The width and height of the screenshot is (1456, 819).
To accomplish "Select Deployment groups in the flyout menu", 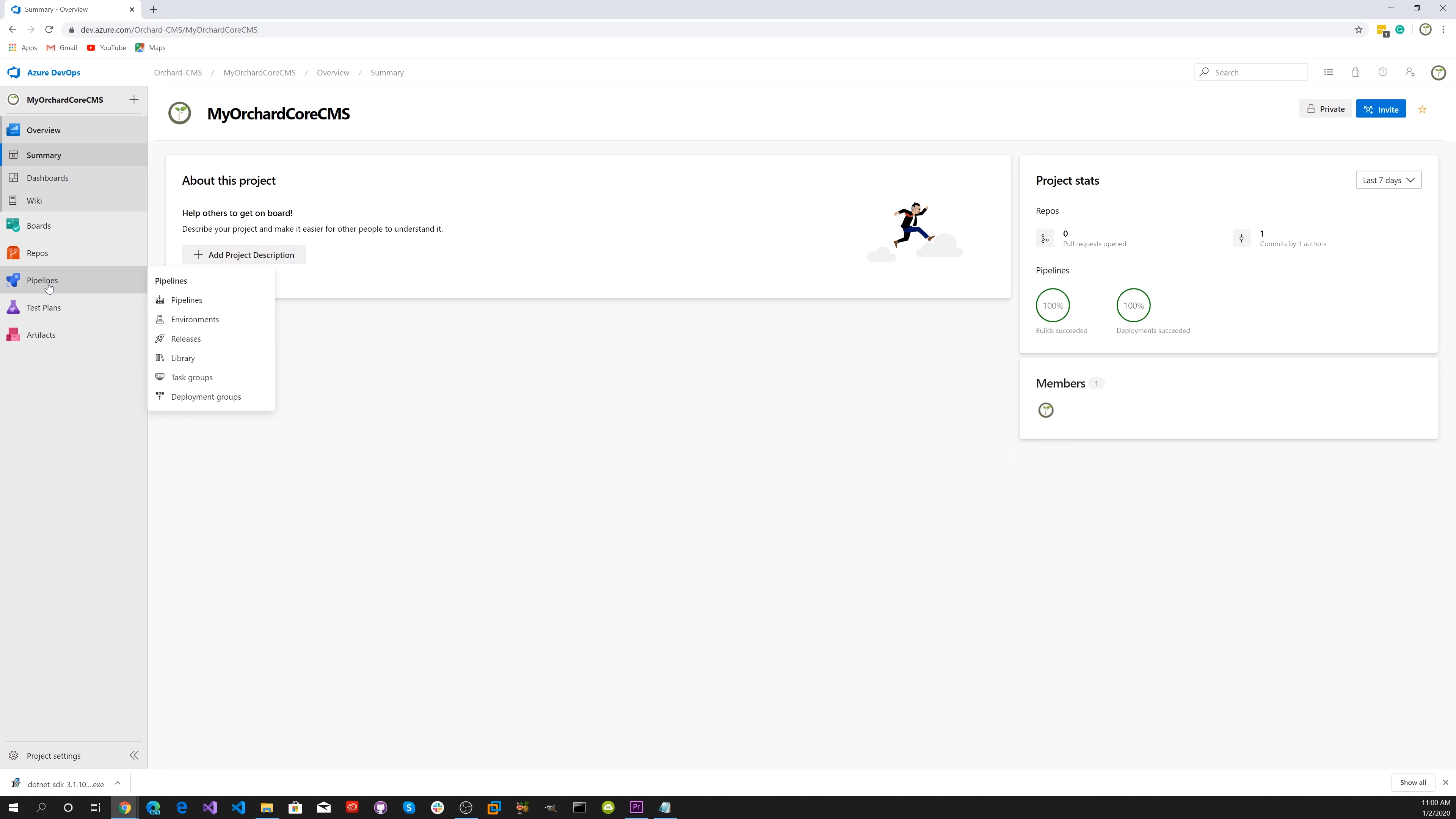I will point(211,397).
